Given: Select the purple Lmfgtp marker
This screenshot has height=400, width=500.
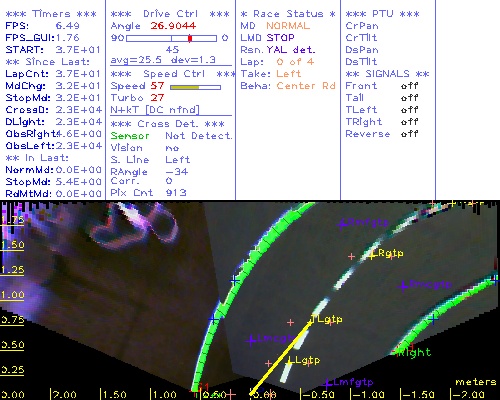Looking at the screenshot, I should pos(328,383).
